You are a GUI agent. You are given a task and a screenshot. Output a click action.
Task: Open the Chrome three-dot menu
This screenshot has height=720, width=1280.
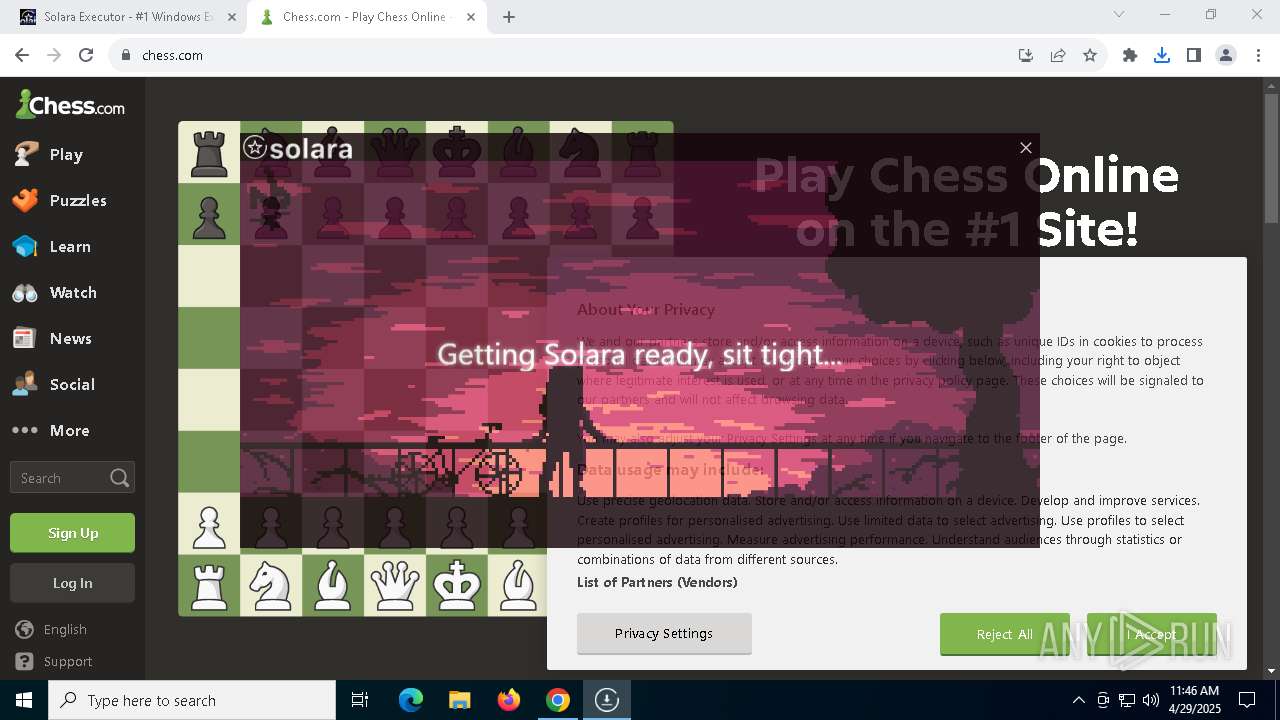tap(1258, 55)
